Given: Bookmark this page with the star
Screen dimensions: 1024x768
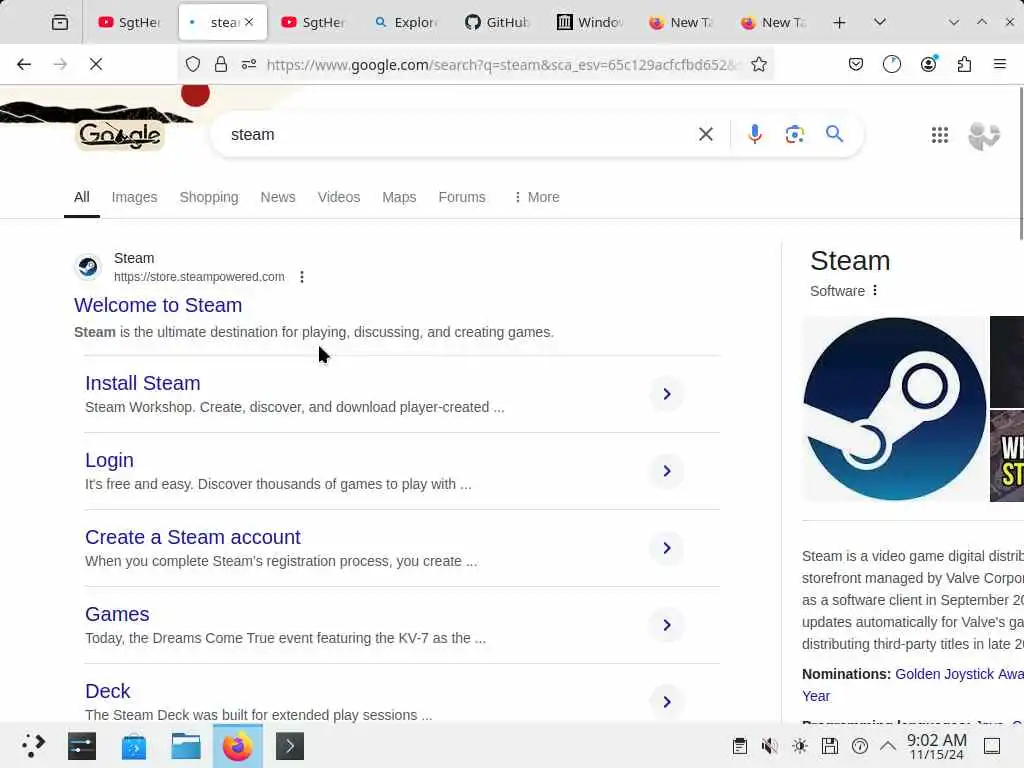Looking at the screenshot, I should (759, 64).
